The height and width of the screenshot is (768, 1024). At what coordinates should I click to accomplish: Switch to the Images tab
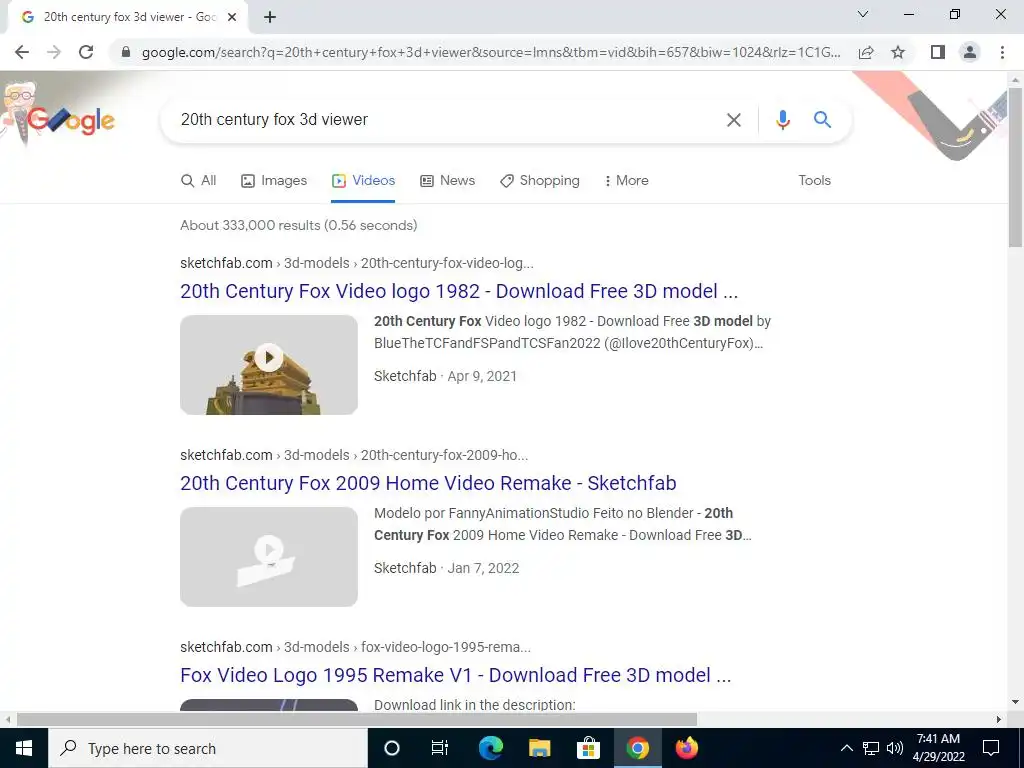coord(274,181)
